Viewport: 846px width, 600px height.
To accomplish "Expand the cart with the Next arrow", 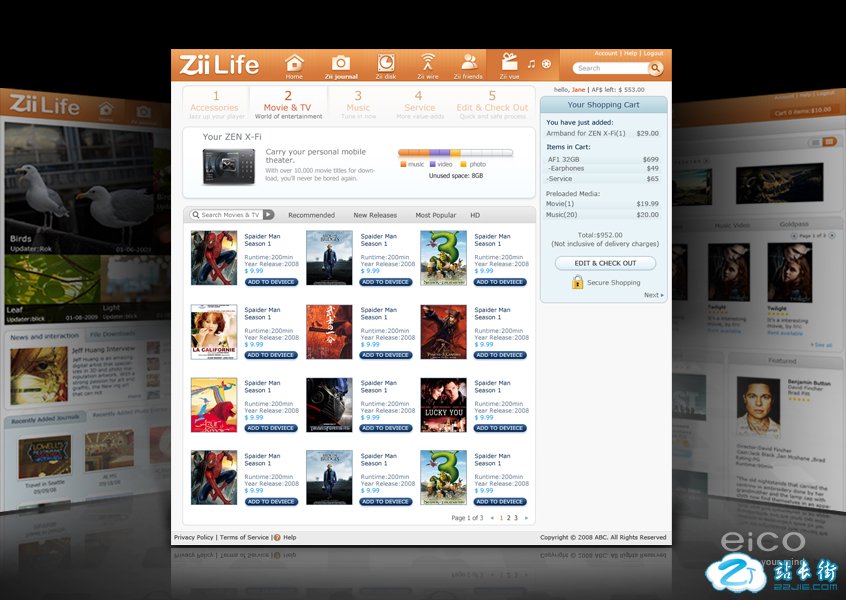I will coord(652,295).
